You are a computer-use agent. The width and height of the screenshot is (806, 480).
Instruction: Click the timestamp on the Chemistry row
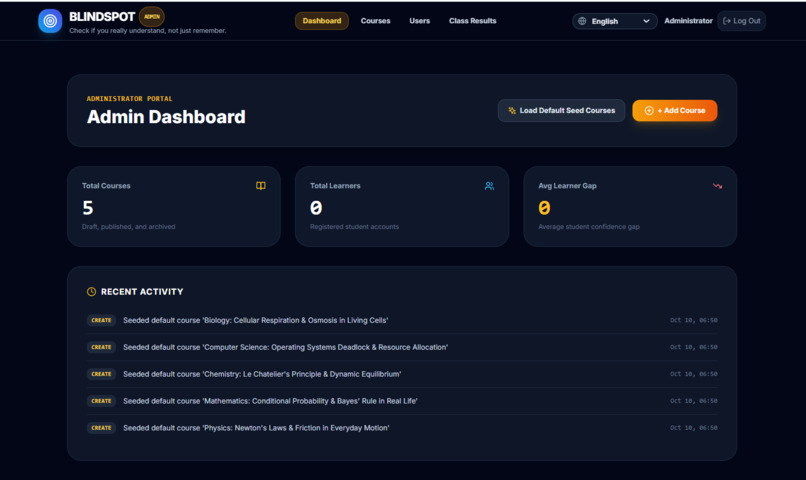693,374
